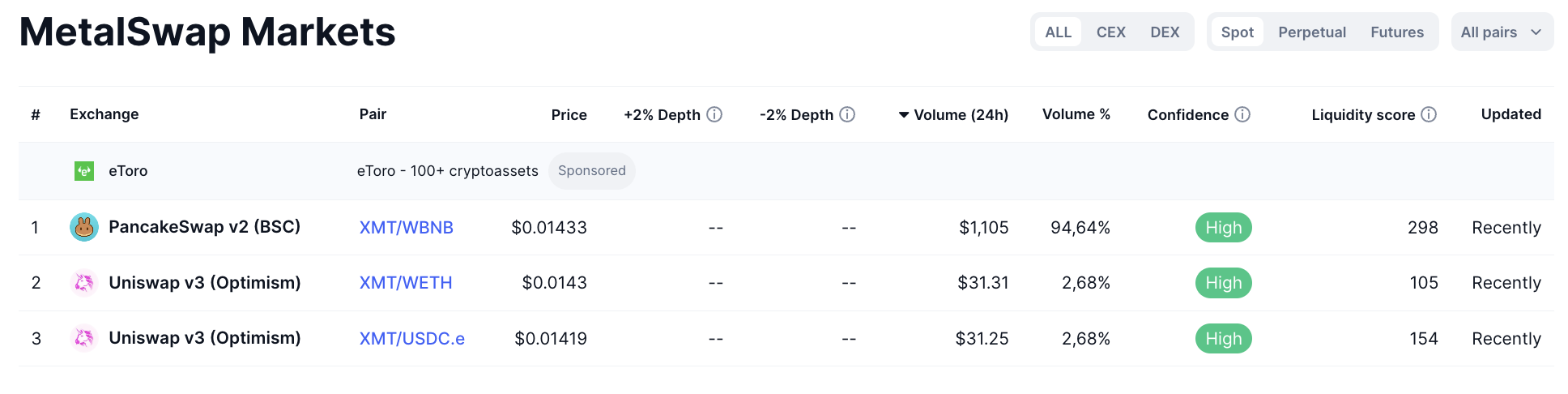Open the XMT/USDC.e pair link
This screenshot has width=1568, height=394.
coord(412,339)
